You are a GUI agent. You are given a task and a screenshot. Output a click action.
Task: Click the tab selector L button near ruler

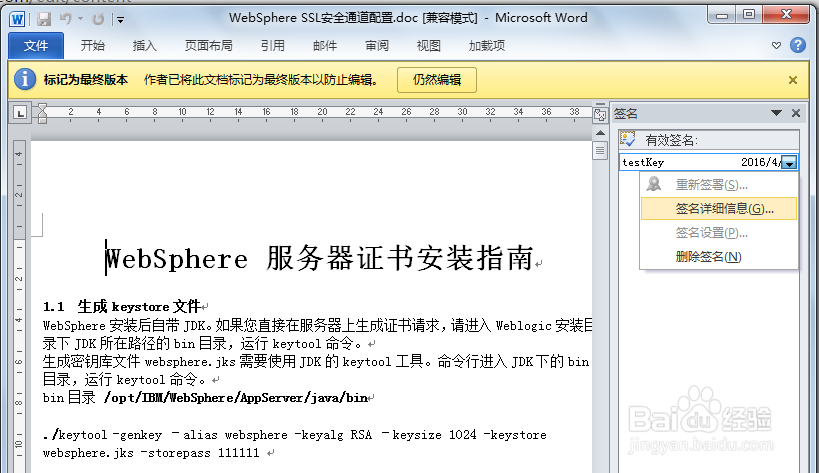pos(20,113)
